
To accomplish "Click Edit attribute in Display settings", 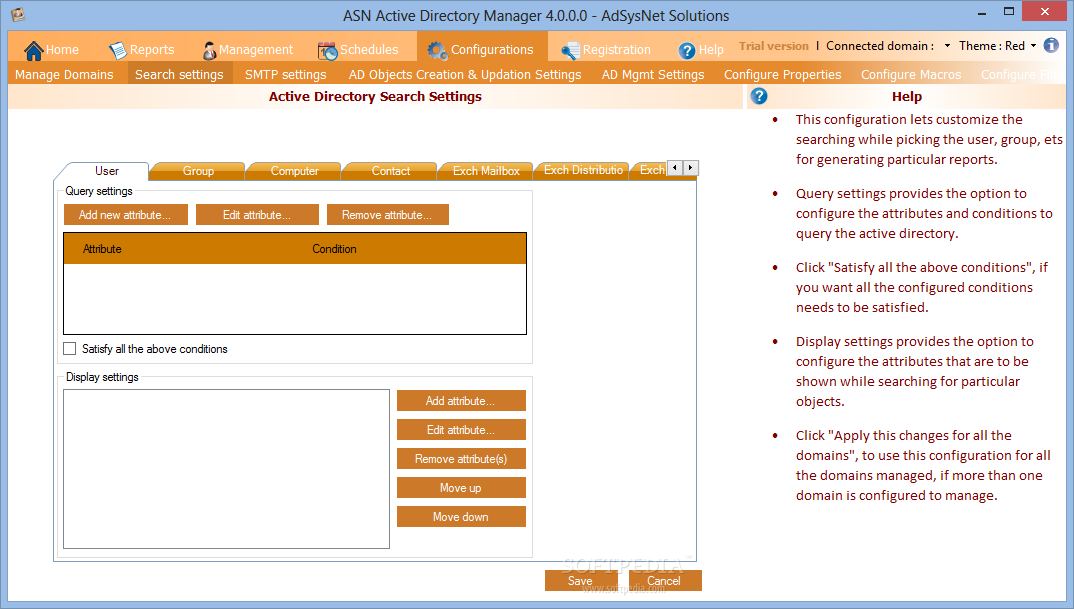I will 461,430.
